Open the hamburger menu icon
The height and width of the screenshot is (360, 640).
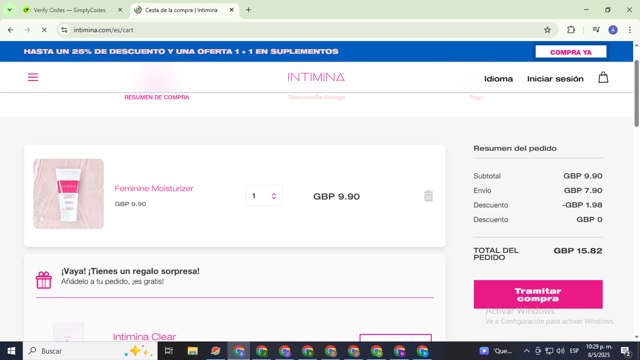(33, 77)
